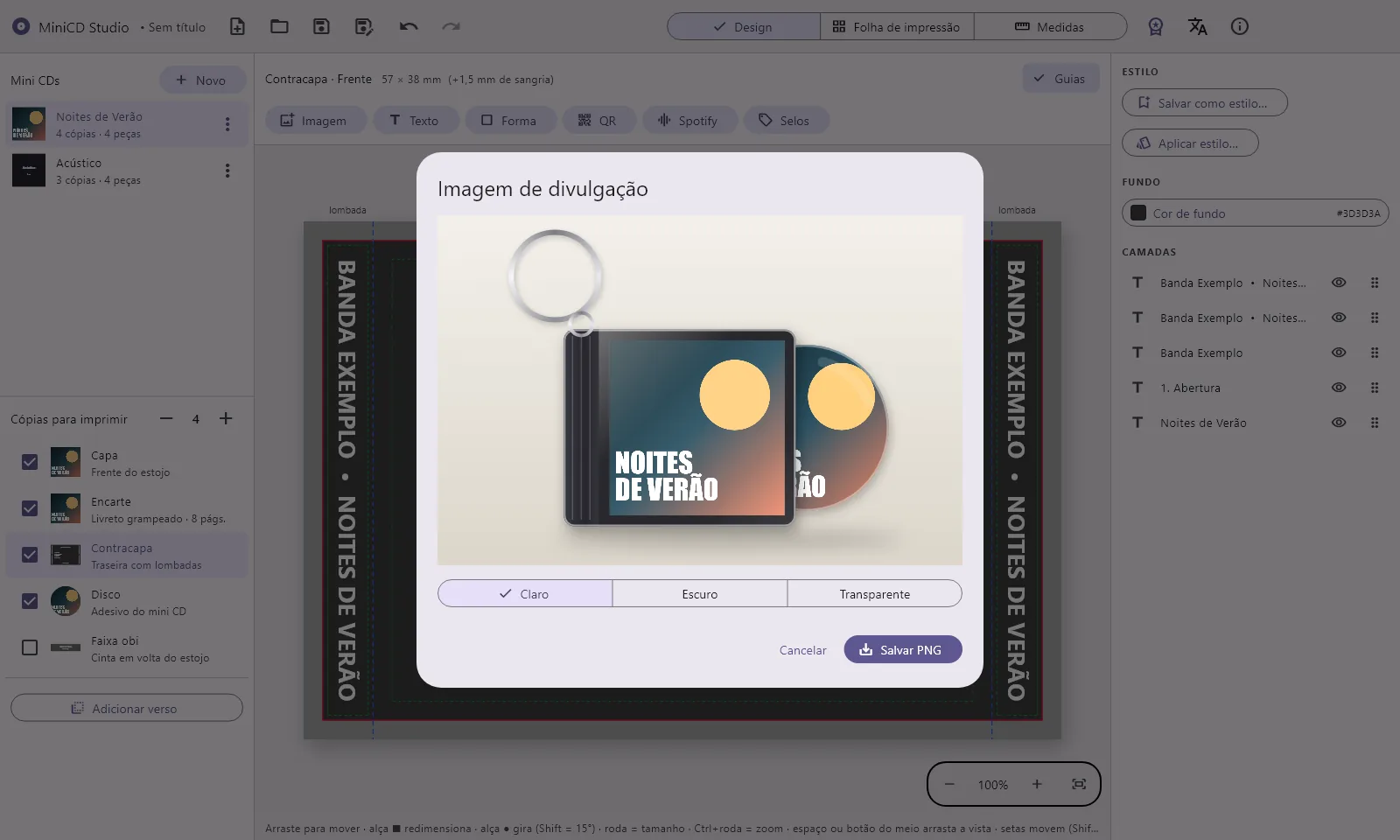This screenshot has width=1400, height=840.
Task: Cancel the Imagem de divulgação dialog
Action: [802, 649]
